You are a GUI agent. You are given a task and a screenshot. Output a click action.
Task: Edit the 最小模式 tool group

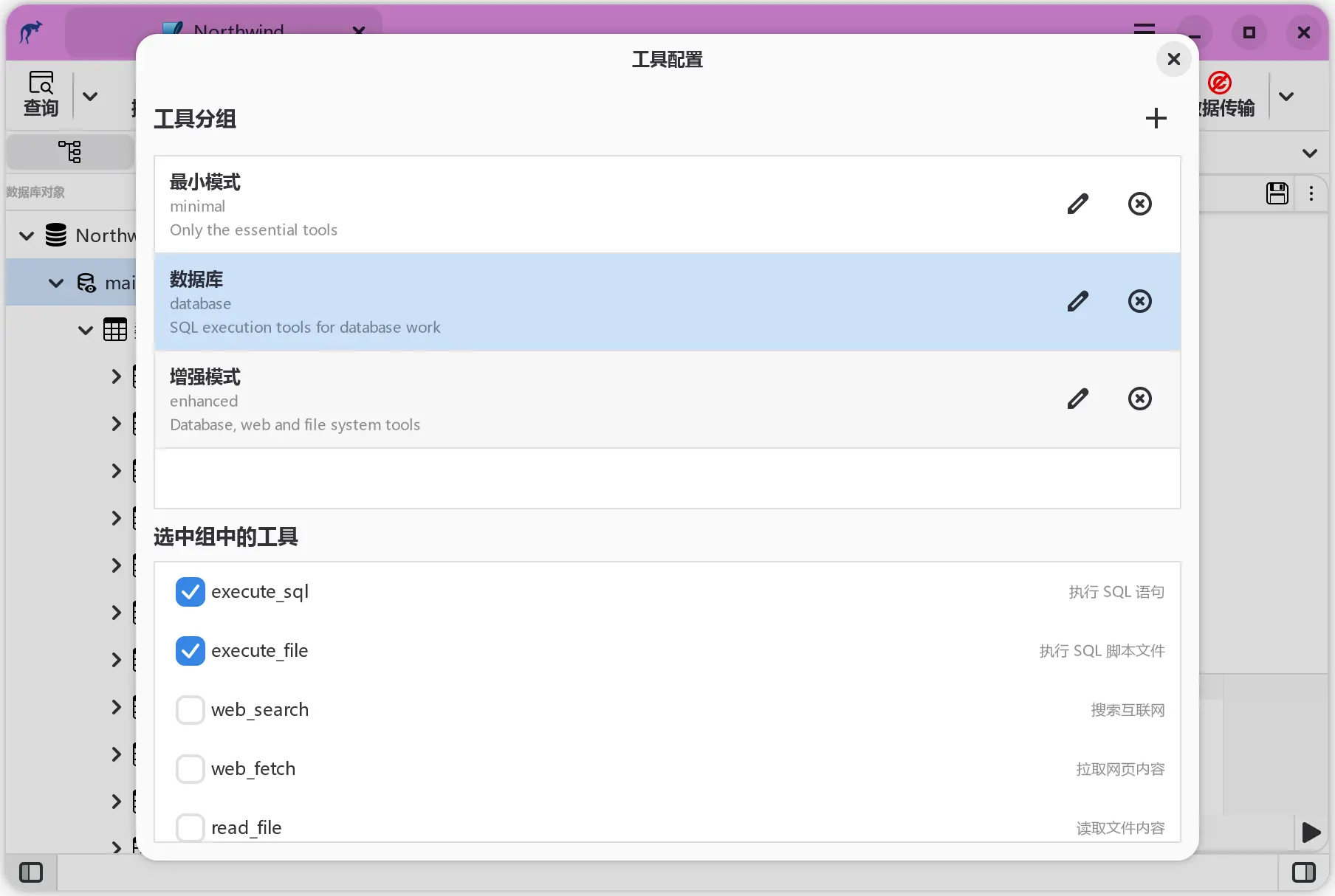(x=1078, y=204)
